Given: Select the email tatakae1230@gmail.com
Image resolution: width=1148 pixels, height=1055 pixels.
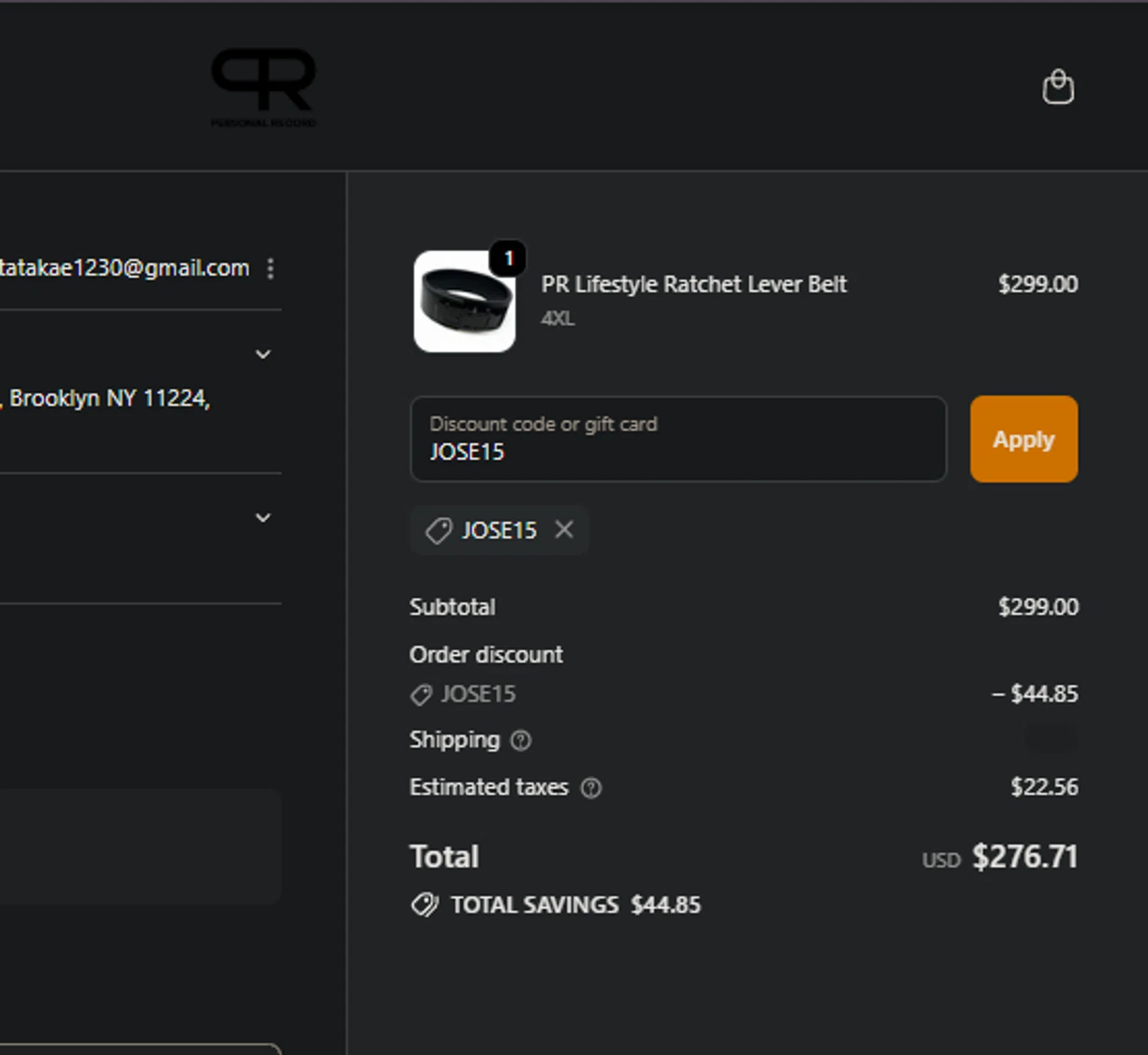Looking at the screenshot, I should click(x=125, y=268).
